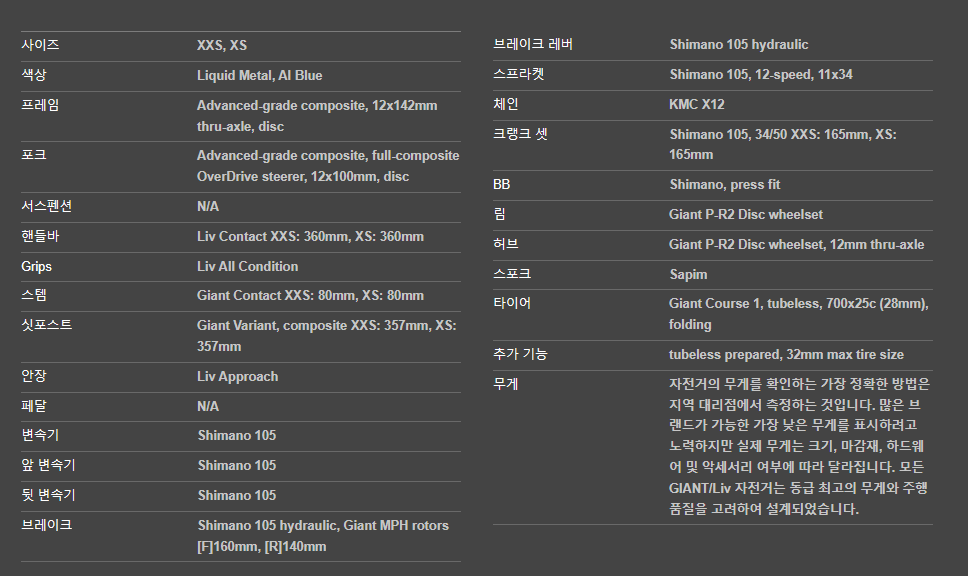The image size is (968, 576).
Task: Click the '핸들바' label
Action: click(x=40, y=236)
